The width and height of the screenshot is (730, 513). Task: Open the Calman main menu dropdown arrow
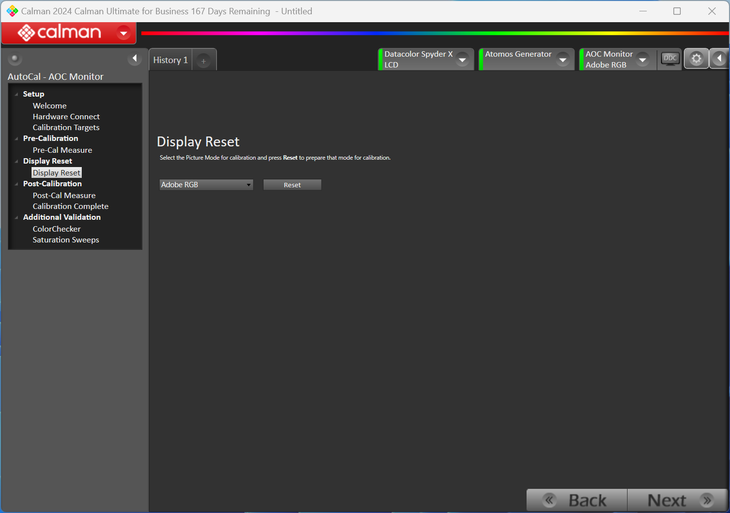[124, 33]
